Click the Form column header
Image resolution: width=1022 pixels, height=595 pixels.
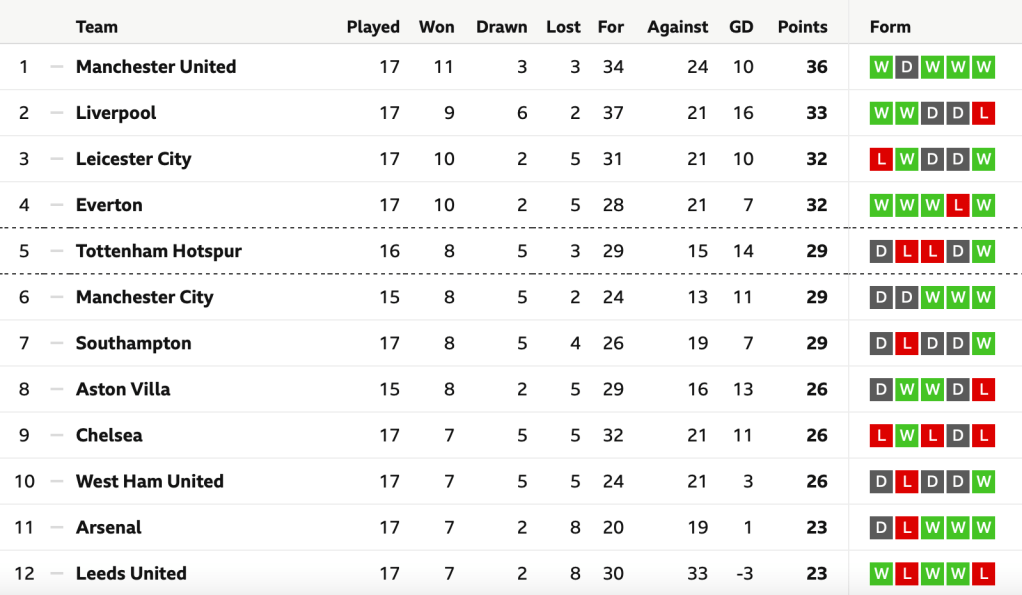tap(890, 27)
